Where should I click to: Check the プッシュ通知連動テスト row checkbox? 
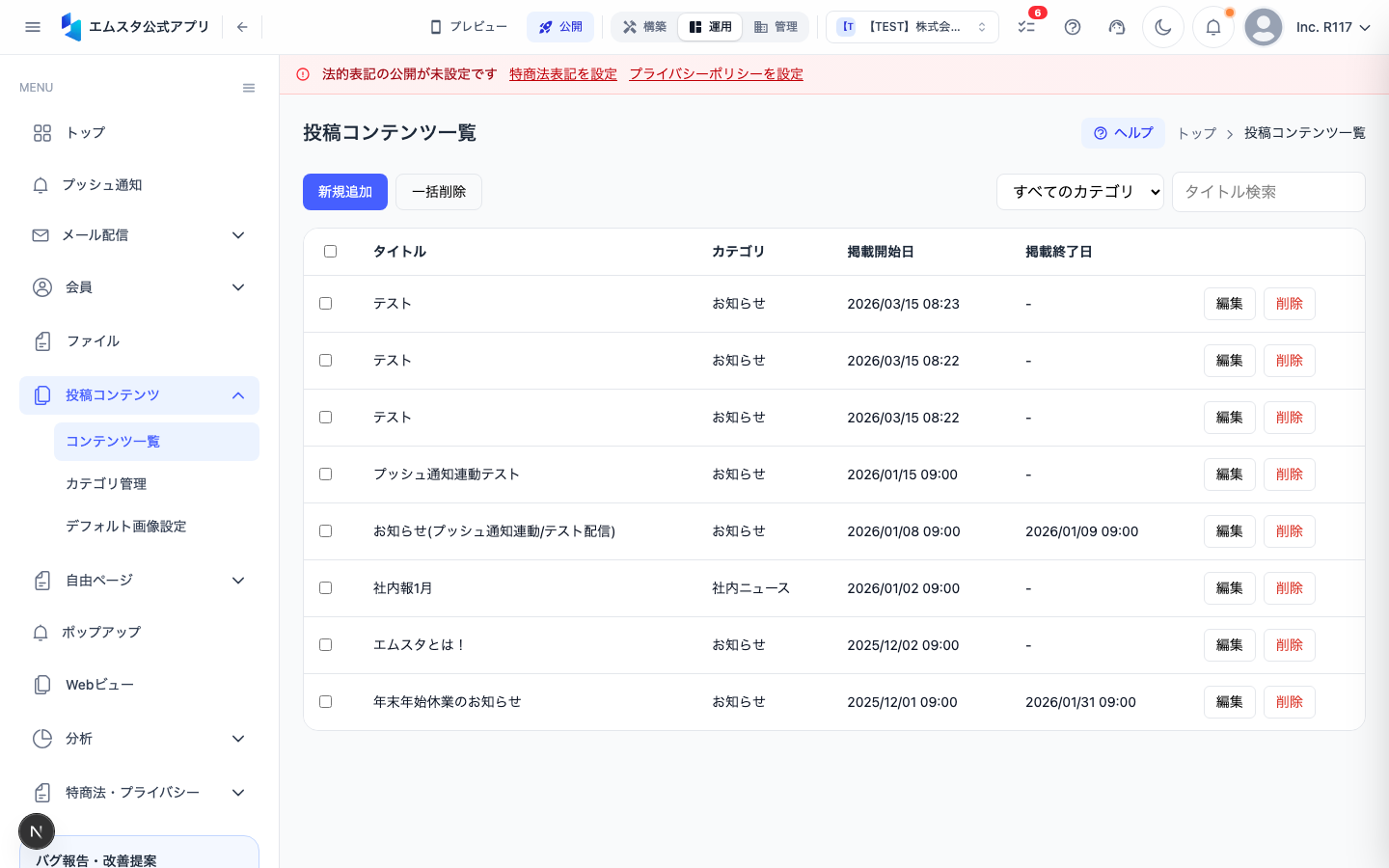(x=325, y=475)
